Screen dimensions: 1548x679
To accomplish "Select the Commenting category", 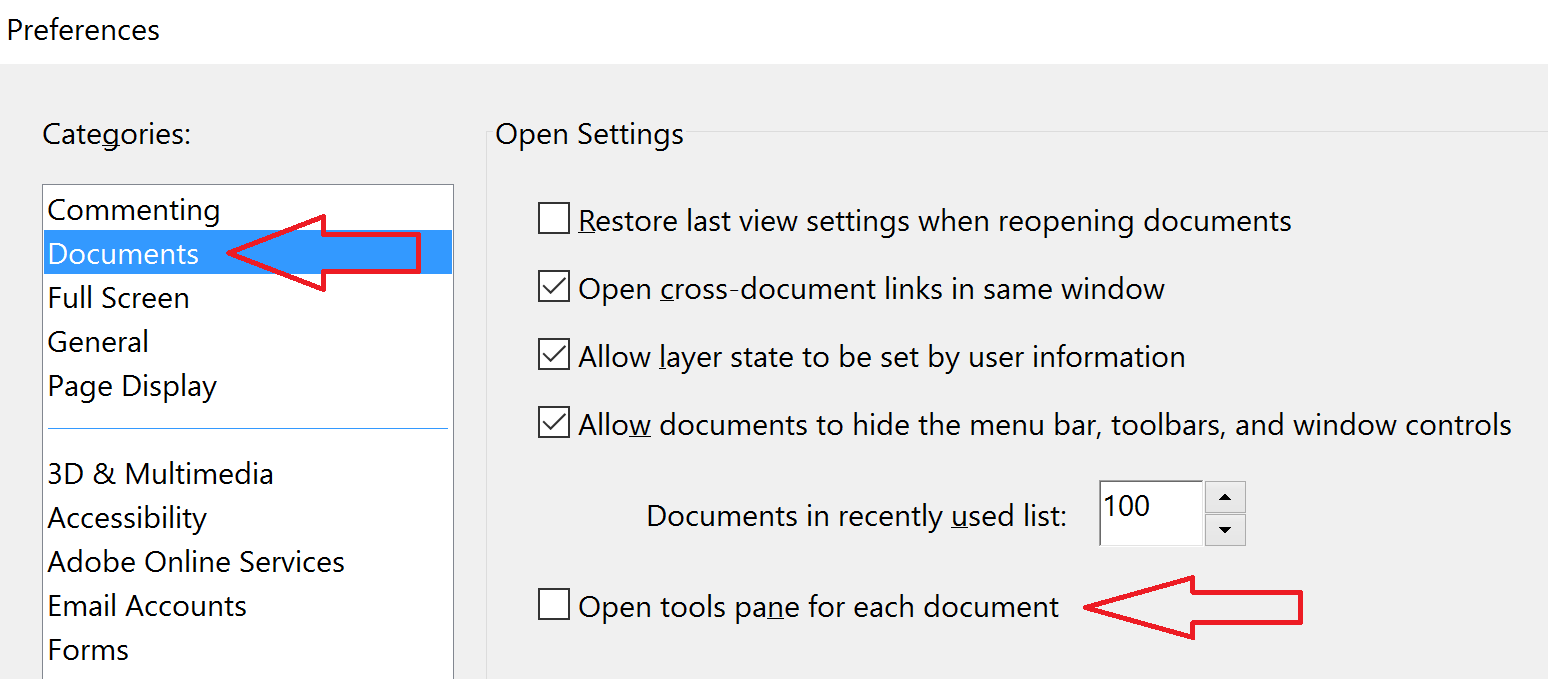I will [134, 210].
